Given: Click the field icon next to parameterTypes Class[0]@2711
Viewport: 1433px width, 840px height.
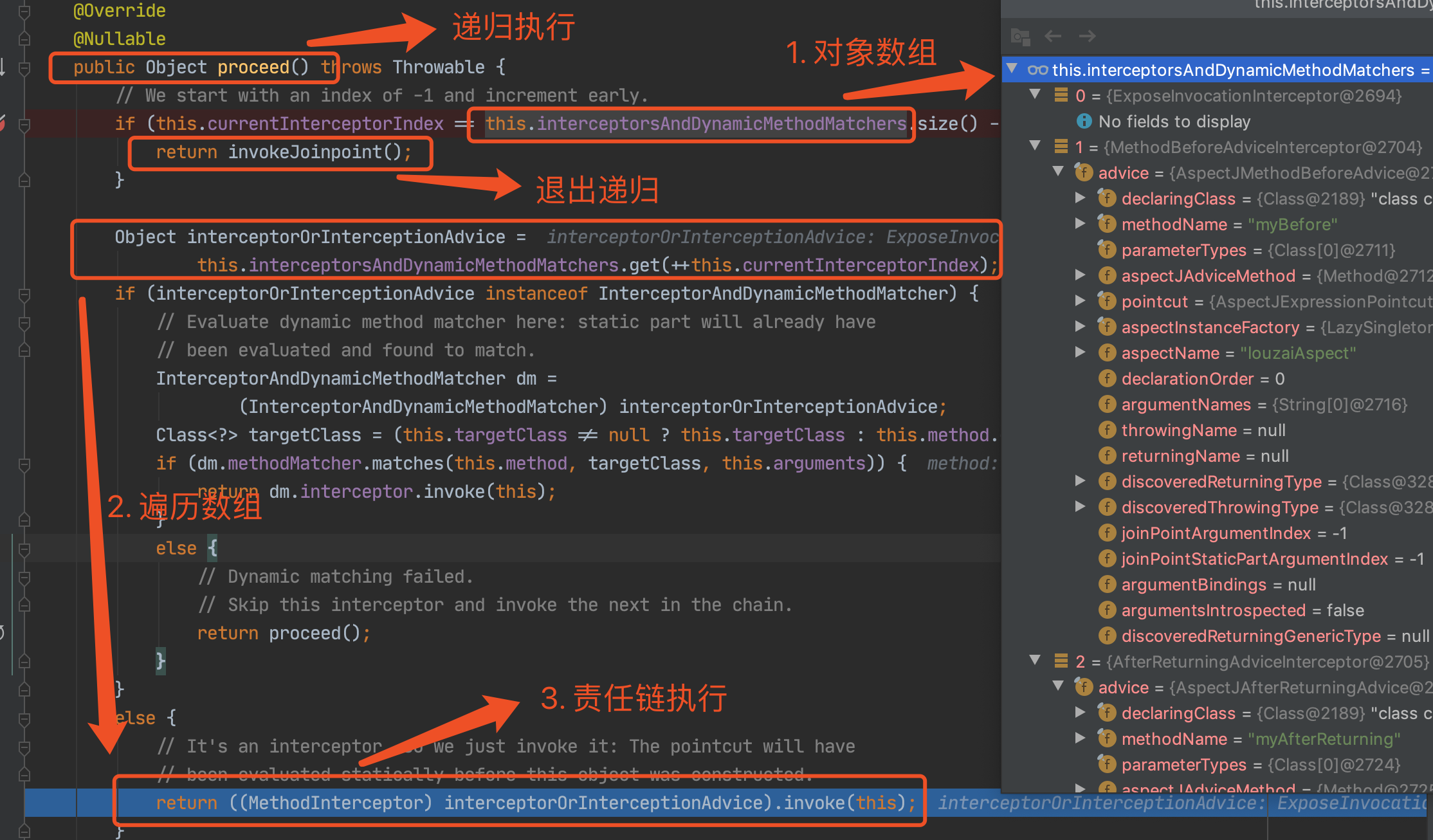Looking at the screenshot, I should click(1107, 250).
